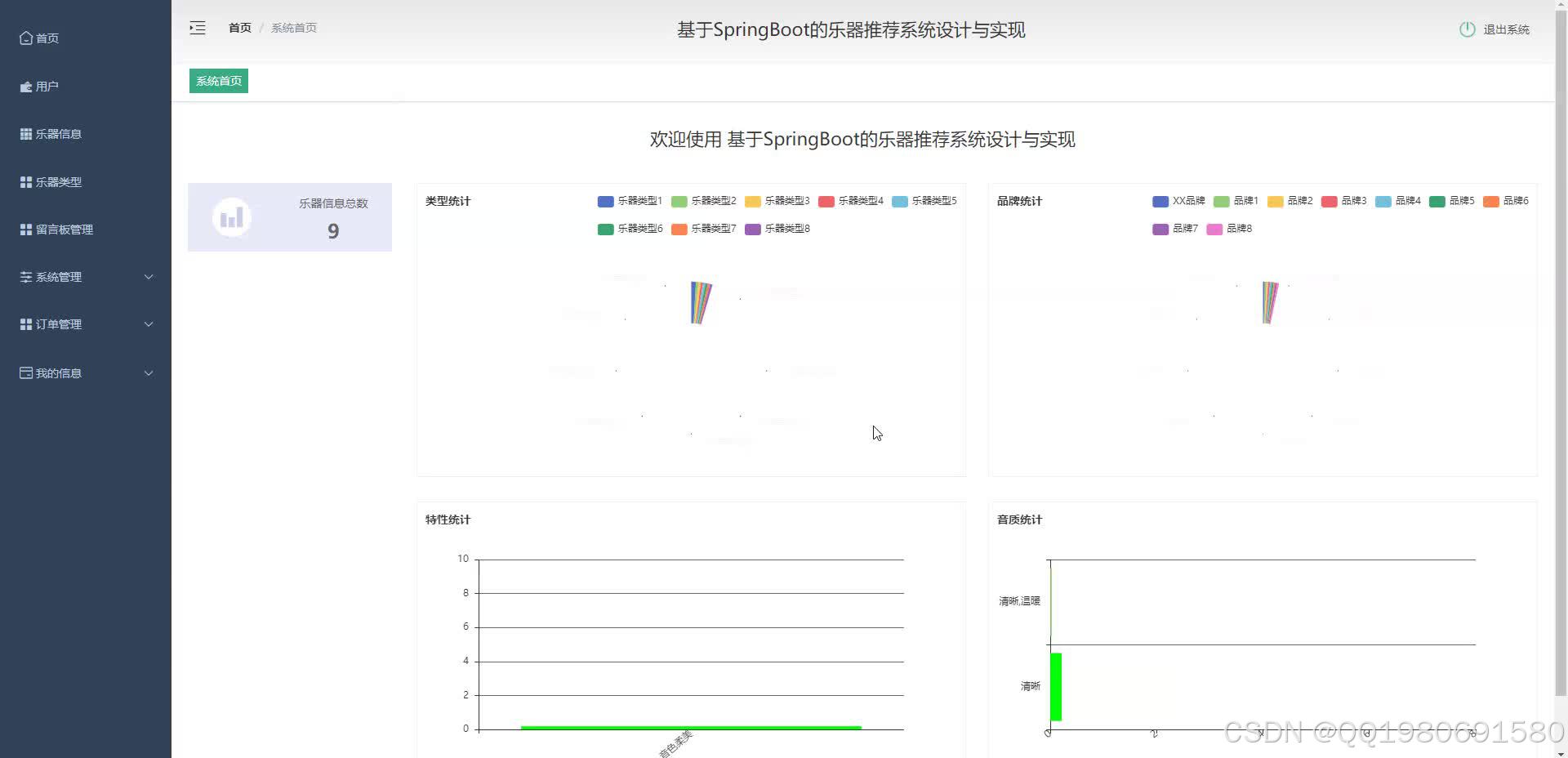This screenshot has width=1568, height=758.
Task: Click the 退出系统 logout button
Action: [x=1506, y=29]
